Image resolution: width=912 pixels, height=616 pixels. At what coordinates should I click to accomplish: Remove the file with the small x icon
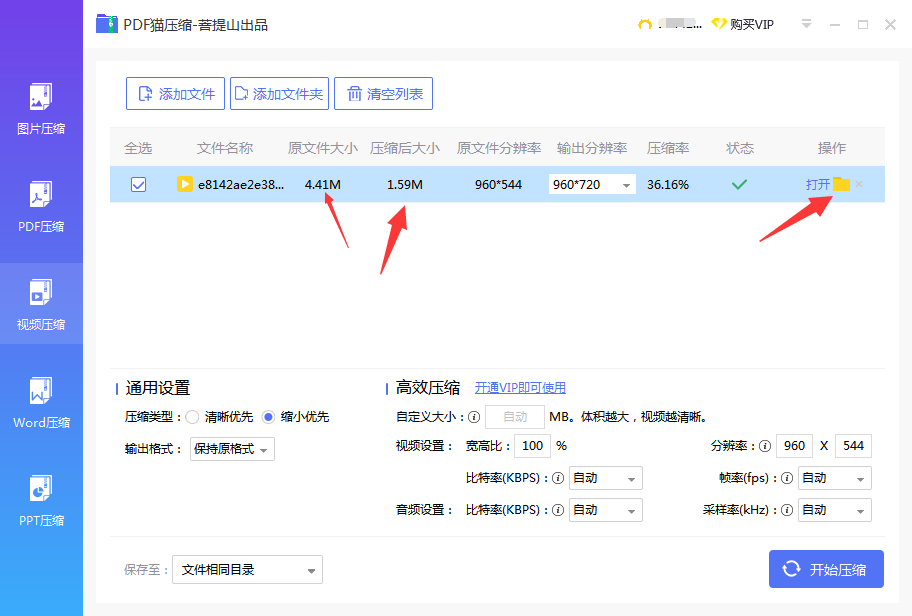859,184
